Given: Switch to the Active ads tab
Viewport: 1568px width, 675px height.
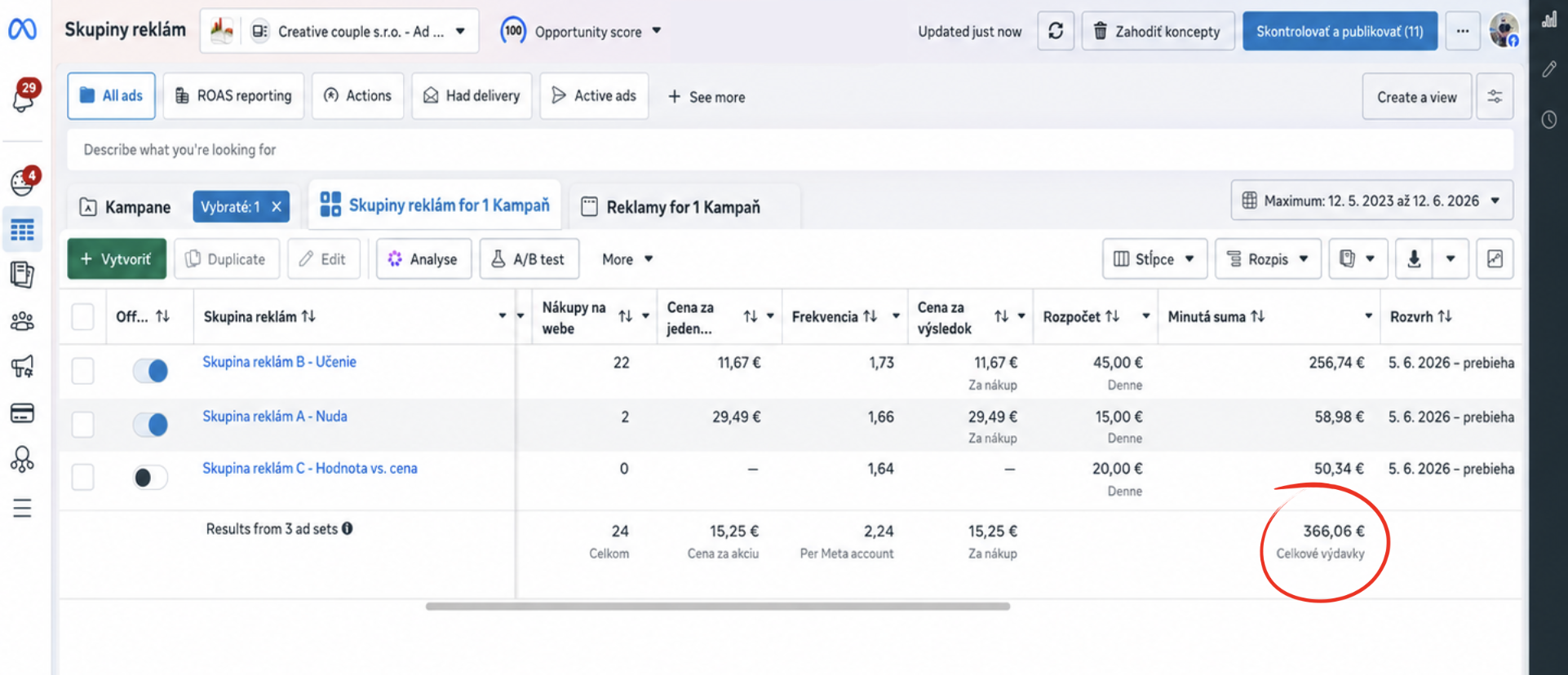Looking at the screenshot, I should click(x=594, y=96).
